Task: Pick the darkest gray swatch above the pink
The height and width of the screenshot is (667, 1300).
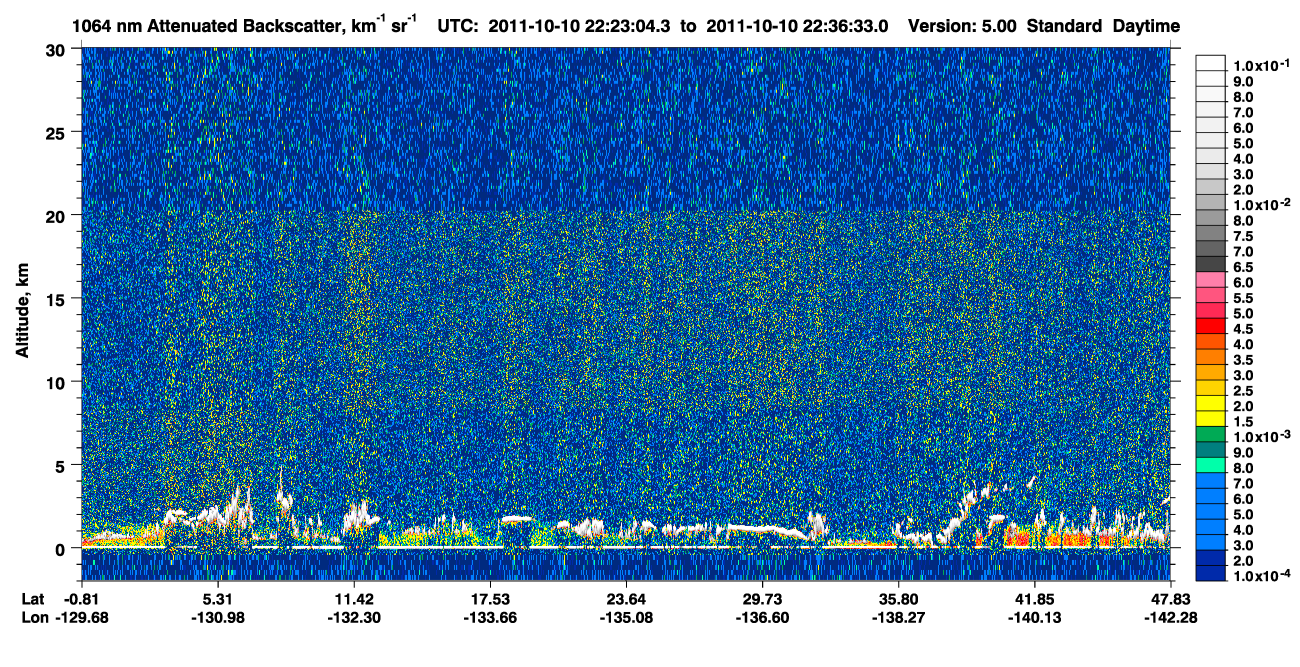Action: tap(1211, 264)
